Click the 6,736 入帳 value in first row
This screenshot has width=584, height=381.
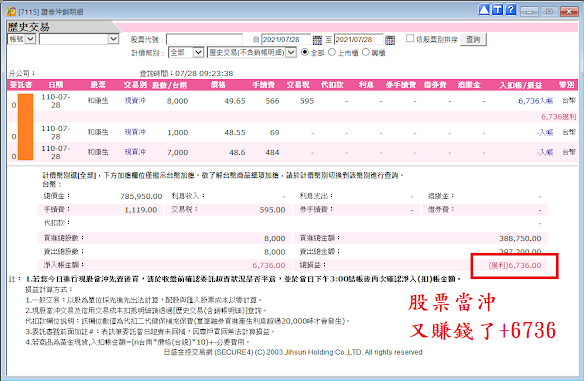coord(536,101)
